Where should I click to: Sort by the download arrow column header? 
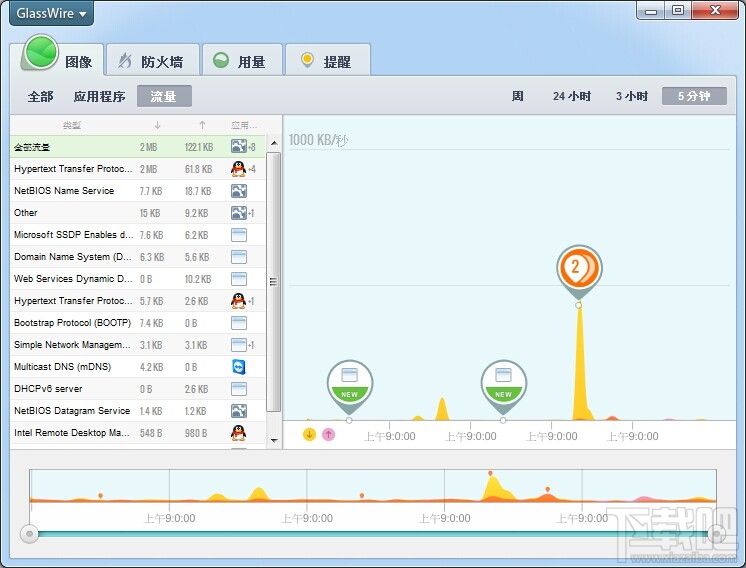coord(157,125)
